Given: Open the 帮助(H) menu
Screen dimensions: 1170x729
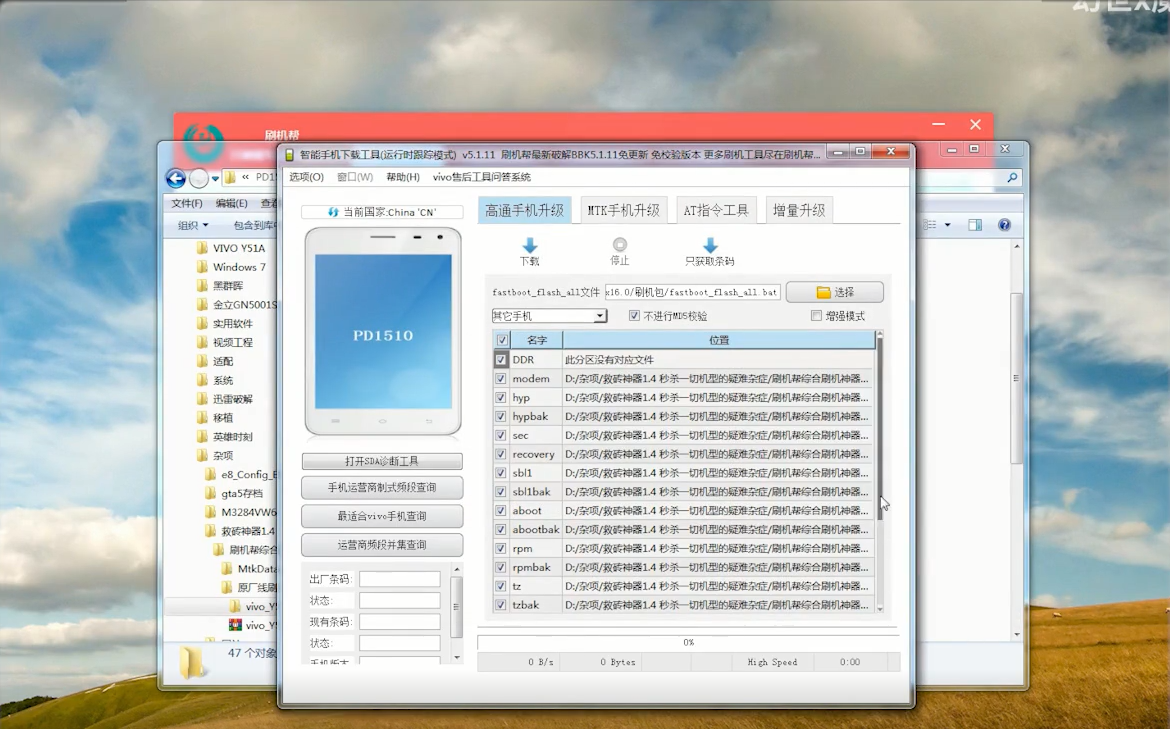Looking at the screenshot, I should click(x=403, y=177).
